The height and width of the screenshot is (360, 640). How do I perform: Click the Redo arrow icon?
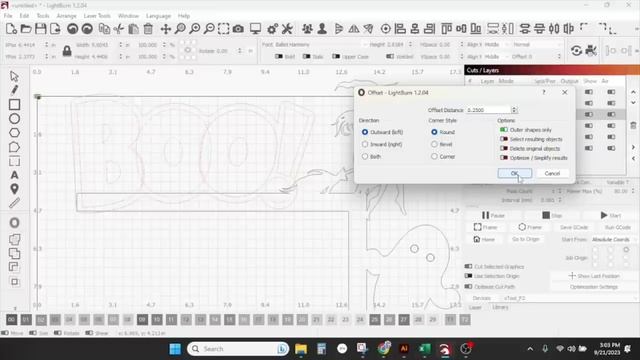click(x=87, y=29)
